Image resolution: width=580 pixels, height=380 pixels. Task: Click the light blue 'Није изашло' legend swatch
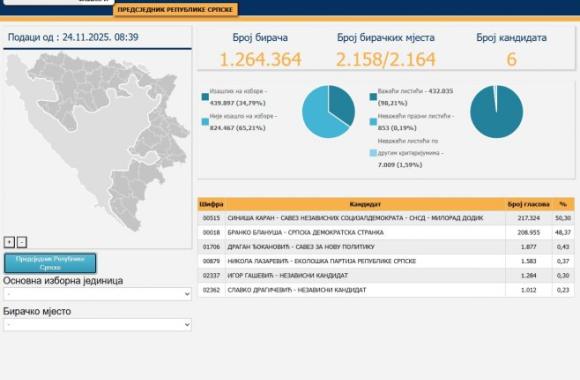(205, 122)
